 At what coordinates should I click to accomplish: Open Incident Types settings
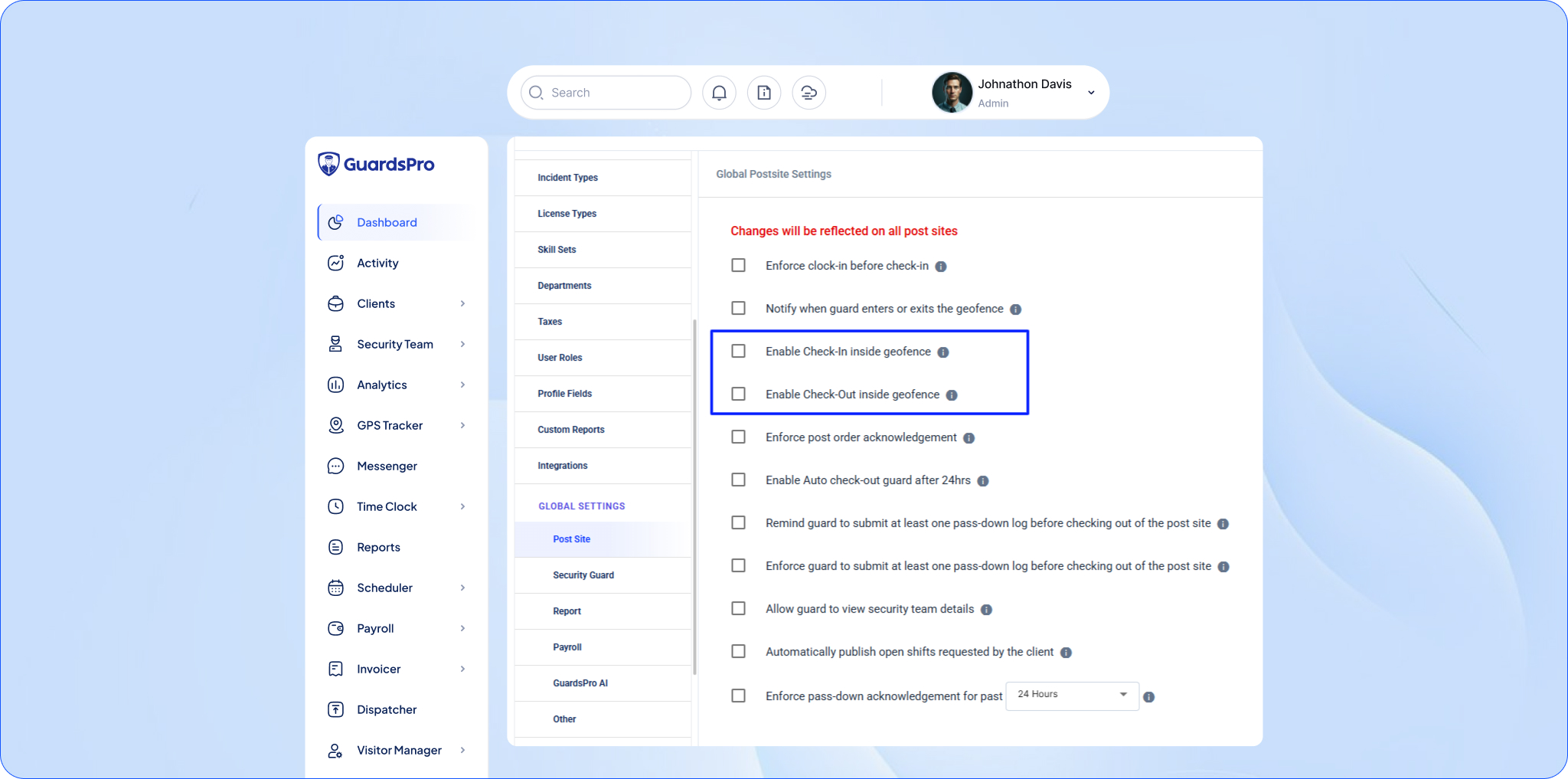[603, 178]
